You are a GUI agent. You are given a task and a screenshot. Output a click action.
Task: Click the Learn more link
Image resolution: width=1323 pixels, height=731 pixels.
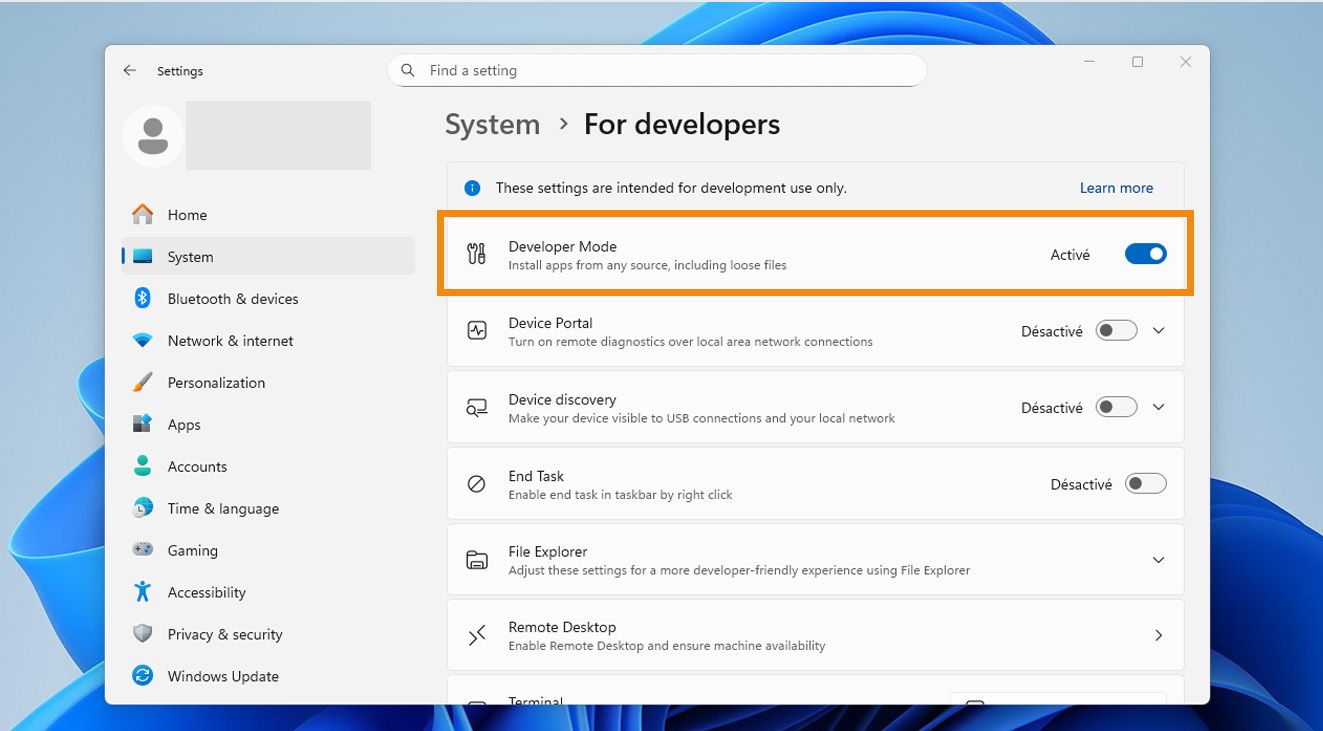click(1116, 188)
